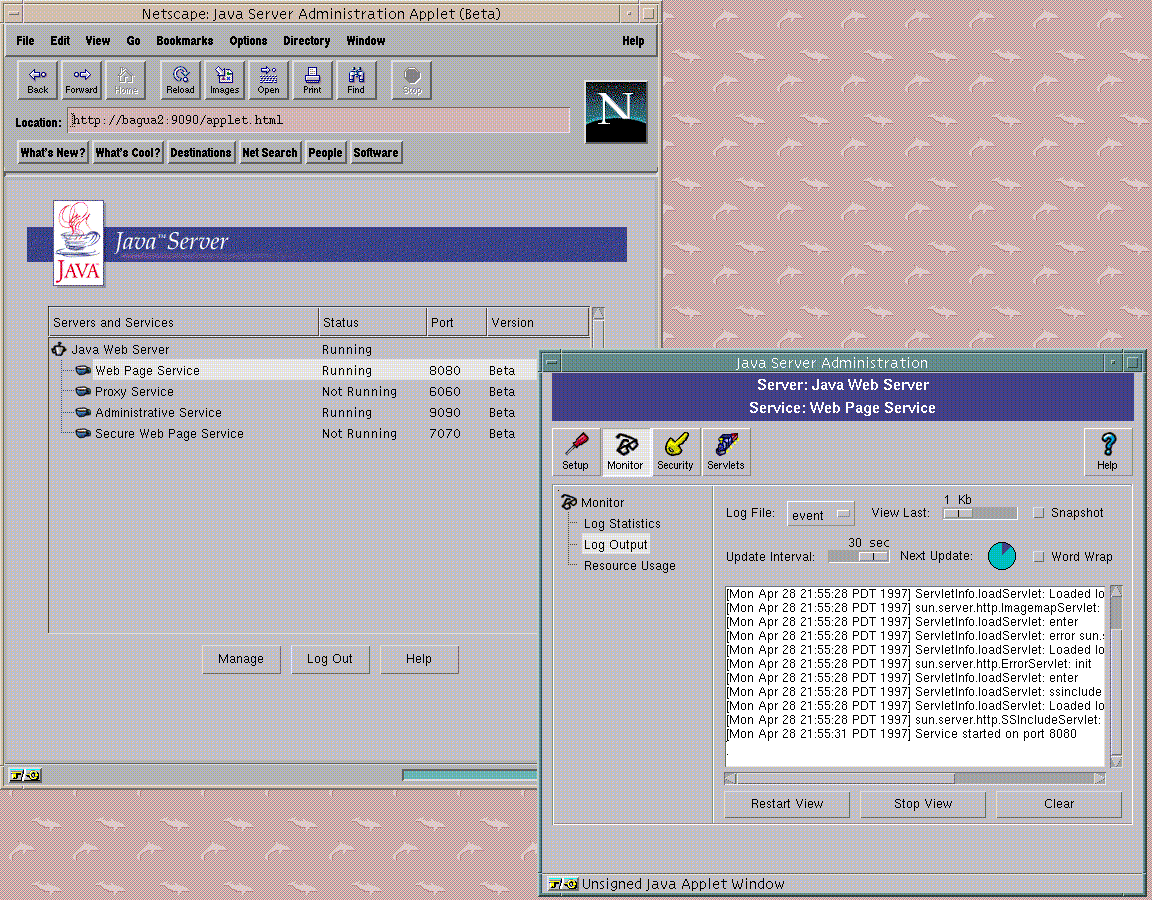
Task: Open the Monitor panel icon
Action: tap(625, 451)
